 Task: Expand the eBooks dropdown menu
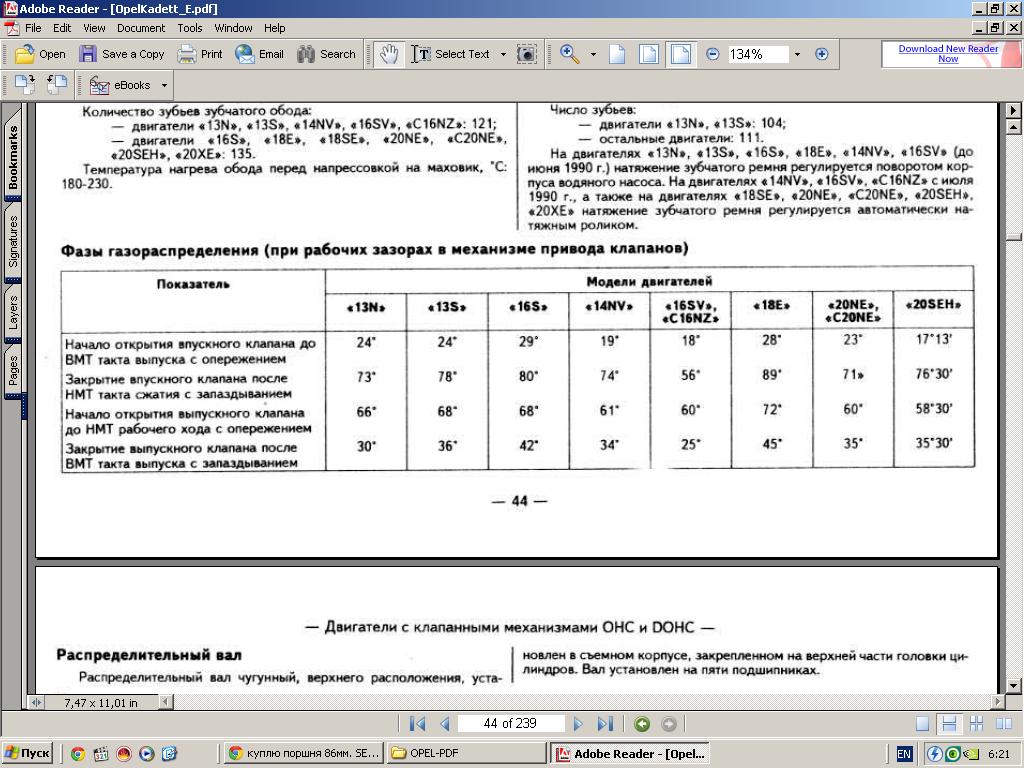coord(164,85)
